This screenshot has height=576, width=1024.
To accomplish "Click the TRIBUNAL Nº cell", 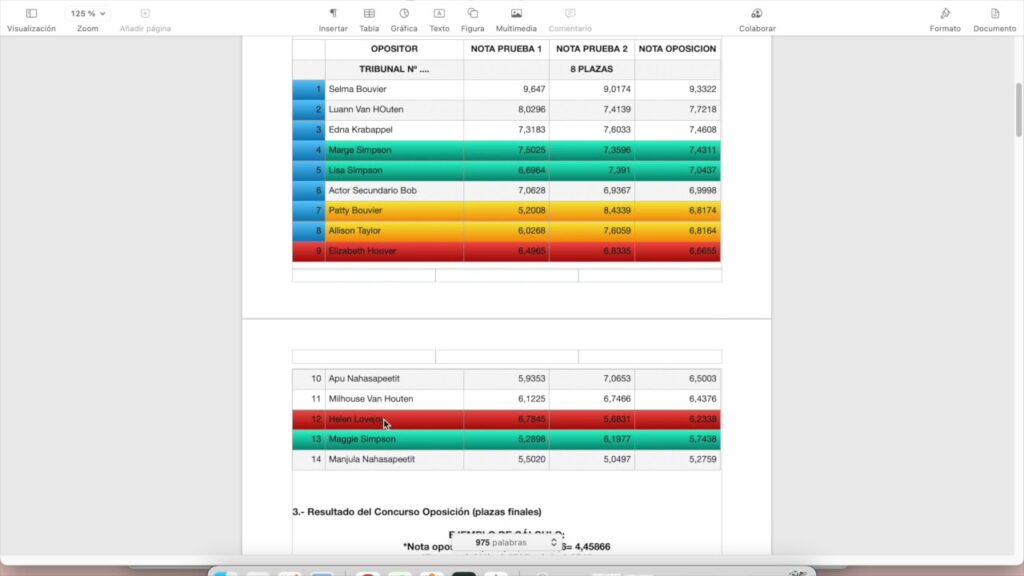I will point(394,69).
